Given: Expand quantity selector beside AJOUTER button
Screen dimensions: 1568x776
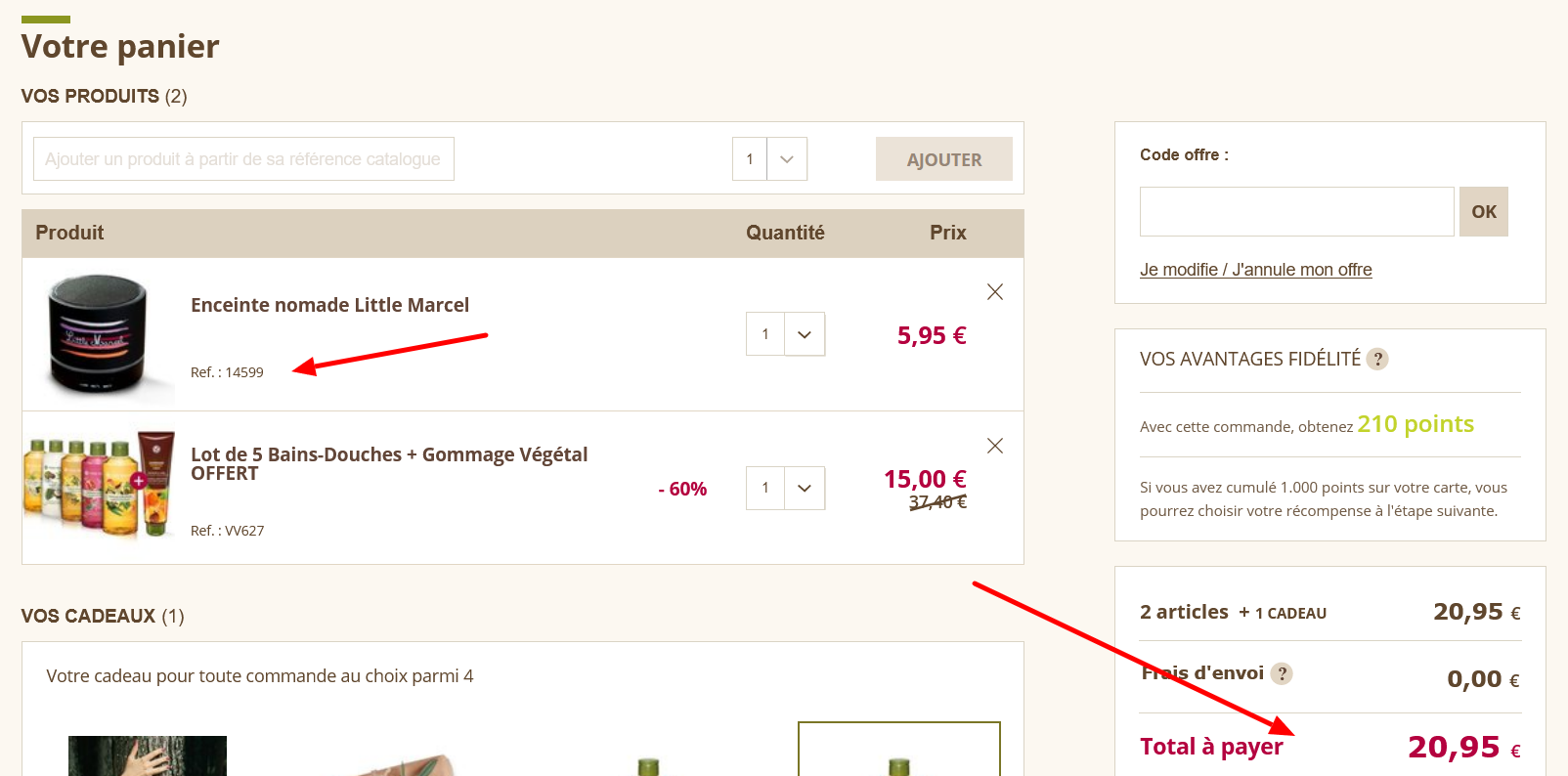Looking at the screenshot, I should point(788,158).
